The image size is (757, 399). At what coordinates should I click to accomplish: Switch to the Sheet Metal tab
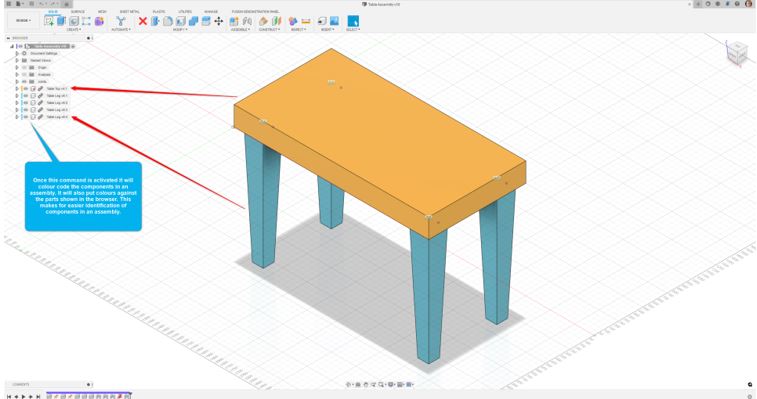click(129, 12)
